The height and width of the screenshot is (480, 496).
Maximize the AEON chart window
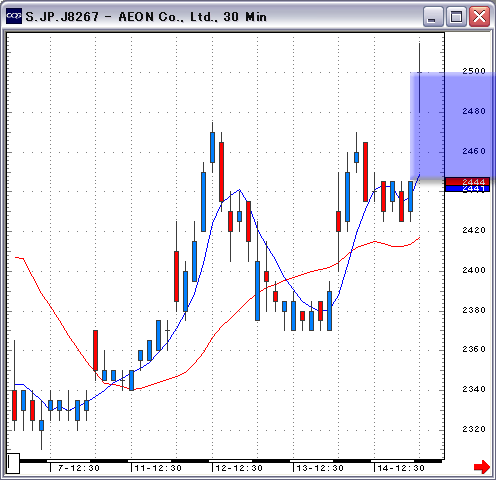tap(456, 16)
